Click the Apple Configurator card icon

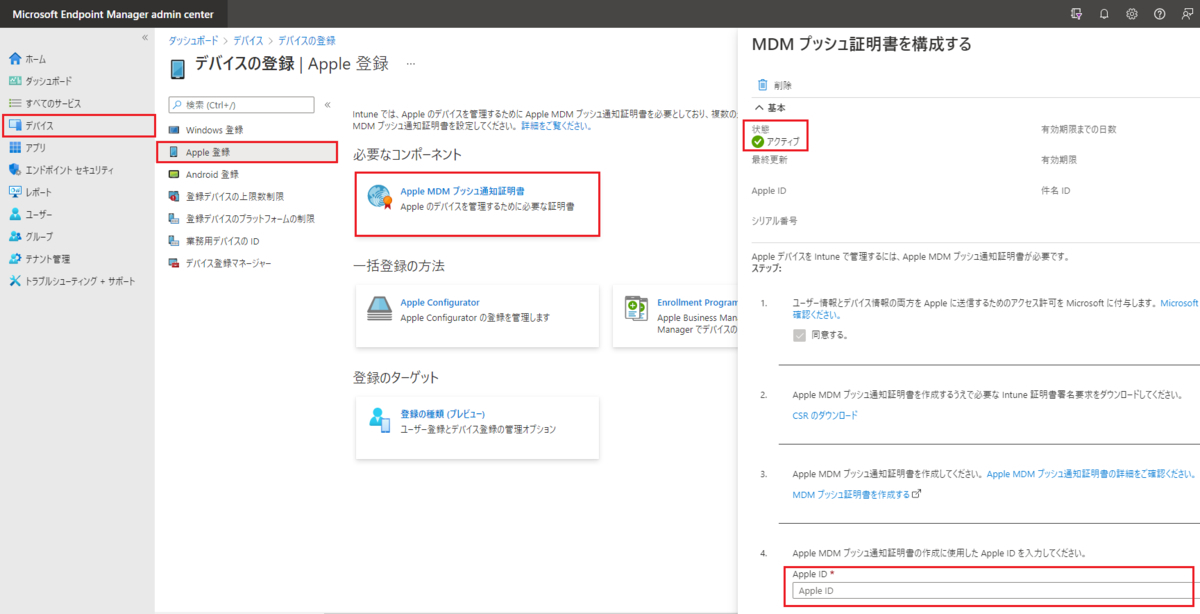[379, 308]
